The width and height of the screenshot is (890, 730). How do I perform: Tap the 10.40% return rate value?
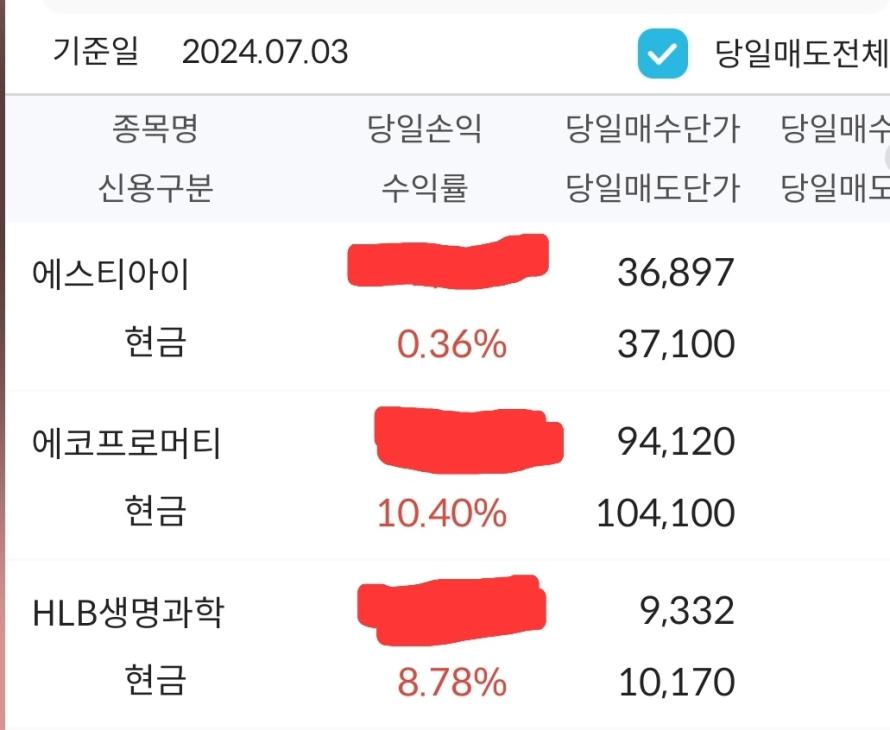pos(441,514)
